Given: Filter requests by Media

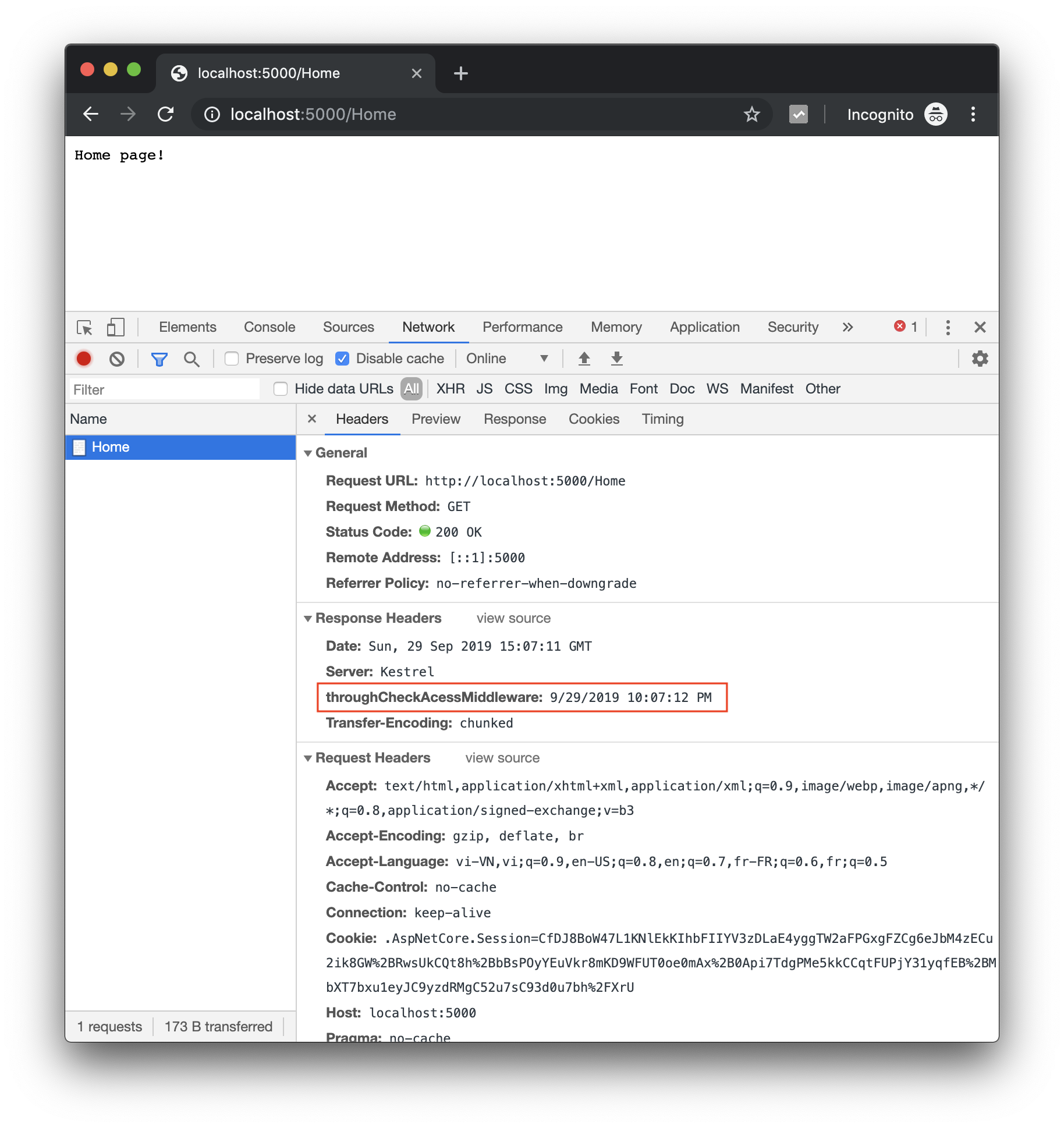Looking at the screenshot, I should [598, 389].
